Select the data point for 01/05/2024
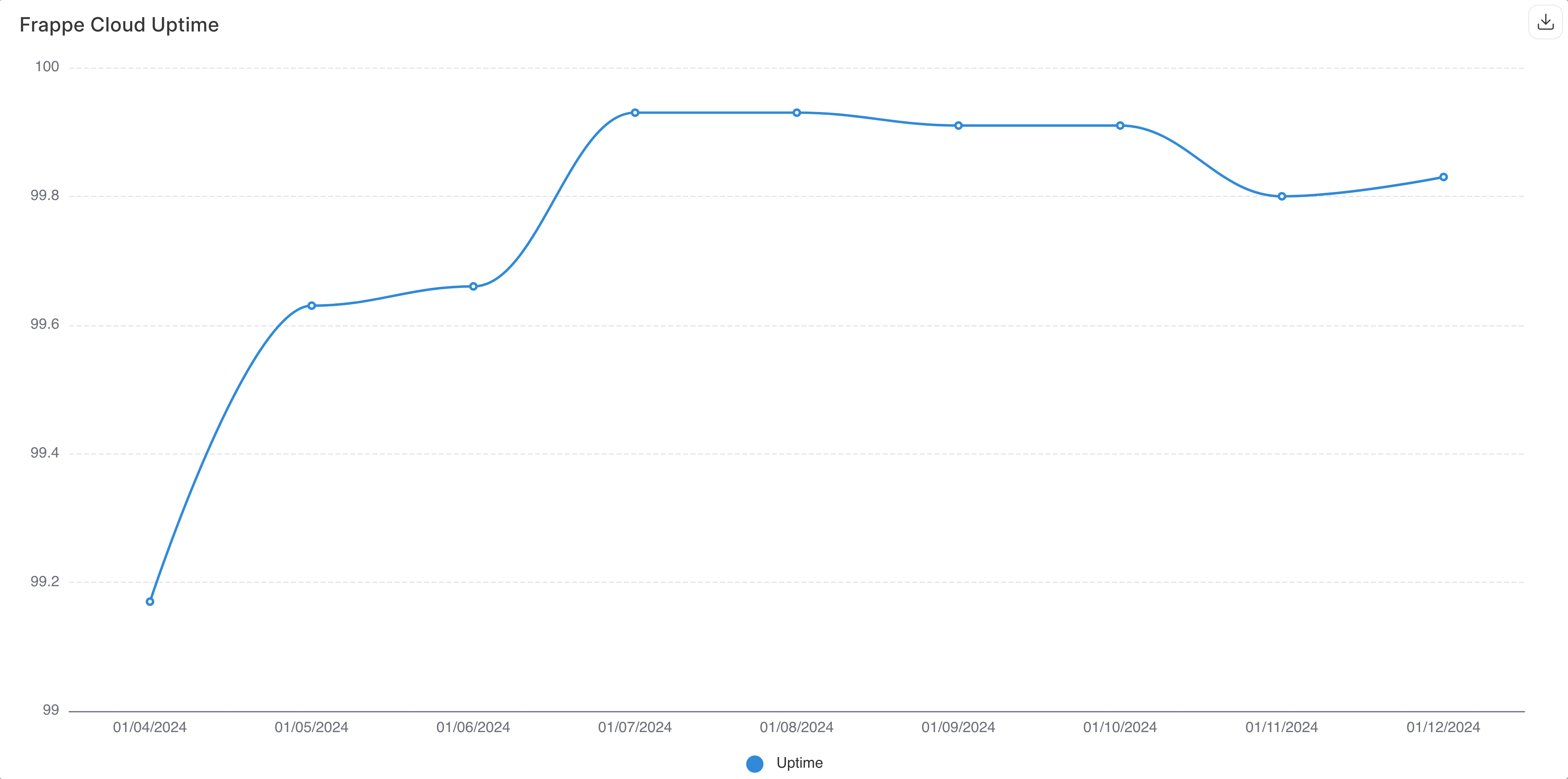This screenshot has width=1568, height=779. click(x=312, y=305)
